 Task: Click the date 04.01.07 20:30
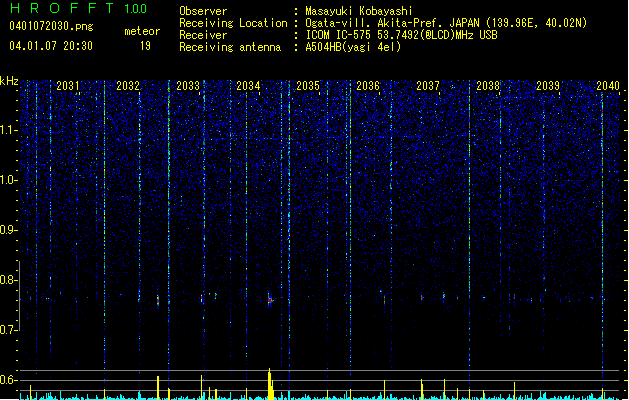point(51,46)
